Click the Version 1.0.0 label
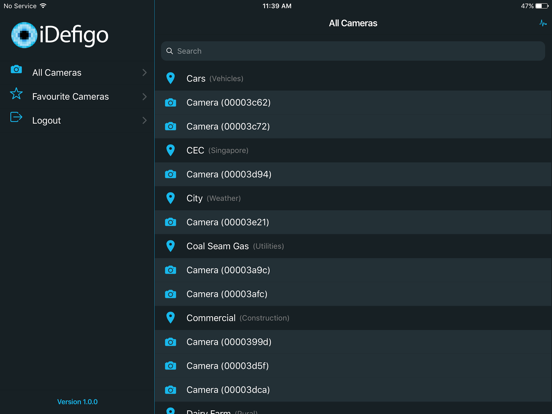This screenshot has width=552, height=414. click(x=77, y=402)
